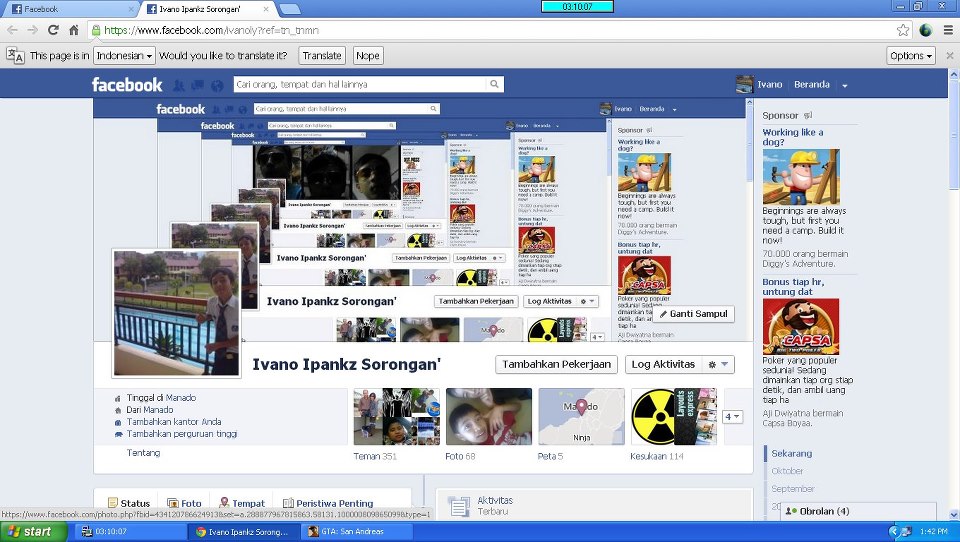Click the search magnifier icon
Image resolution: width=960 pixels, height=542 pixels.
[494, 85]
